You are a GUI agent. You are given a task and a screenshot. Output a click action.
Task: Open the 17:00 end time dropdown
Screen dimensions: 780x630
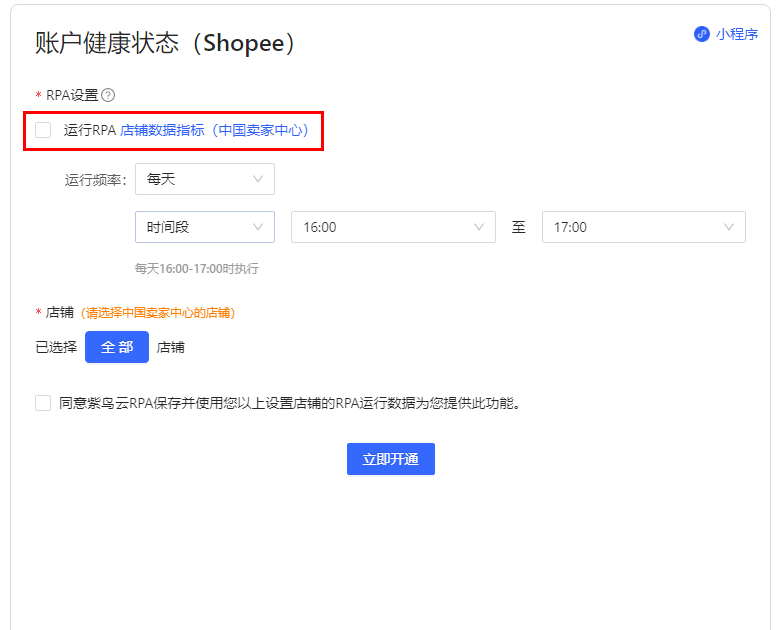[644, 227]
